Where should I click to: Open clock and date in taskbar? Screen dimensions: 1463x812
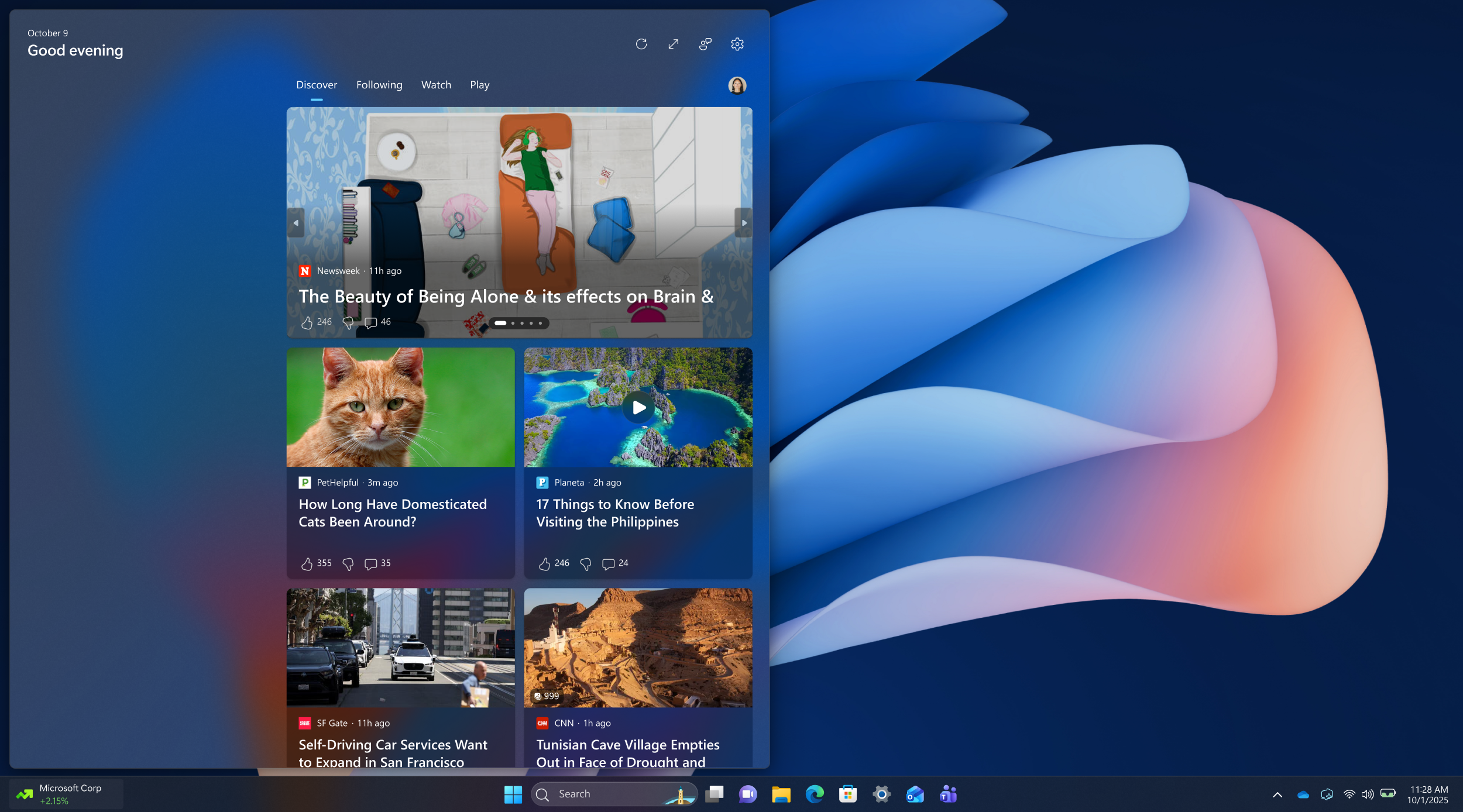click(x=1428, y=794)
